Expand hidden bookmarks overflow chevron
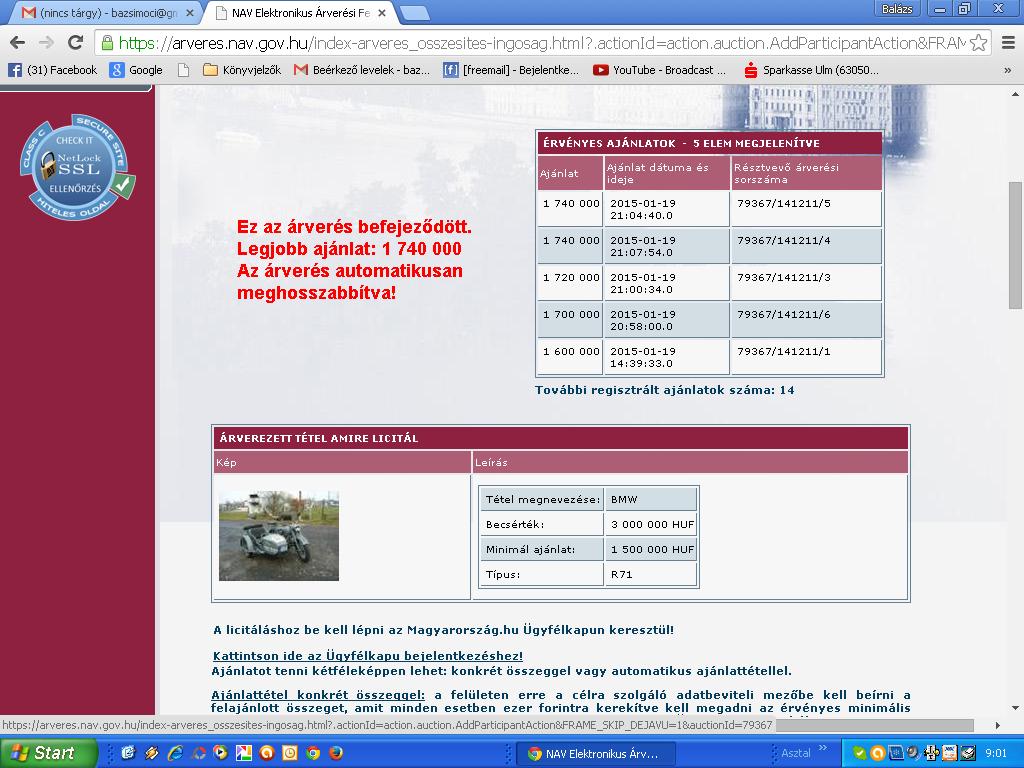Image resolution: width=1024 pixels, height=768 pixels. (x=1007, y=70)
